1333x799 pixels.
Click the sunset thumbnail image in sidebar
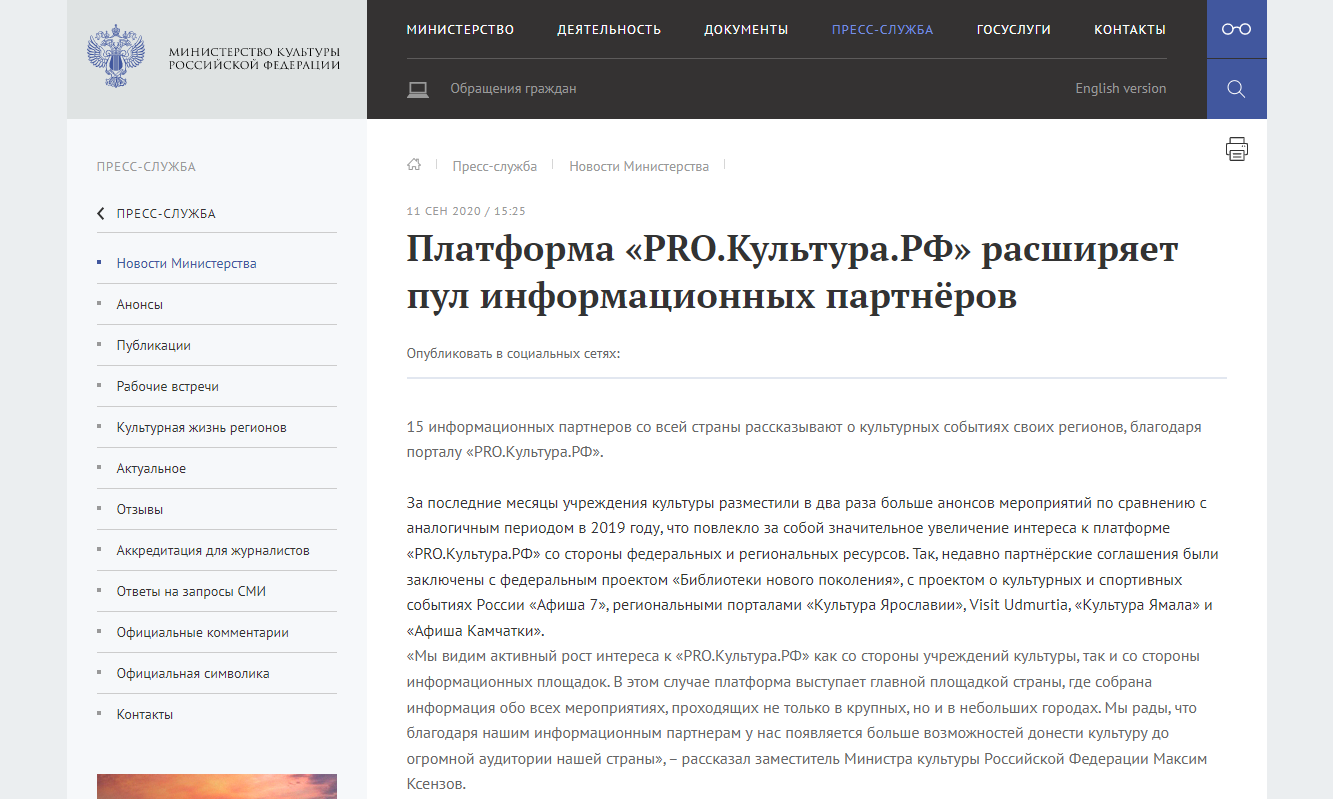click(217, 786)
